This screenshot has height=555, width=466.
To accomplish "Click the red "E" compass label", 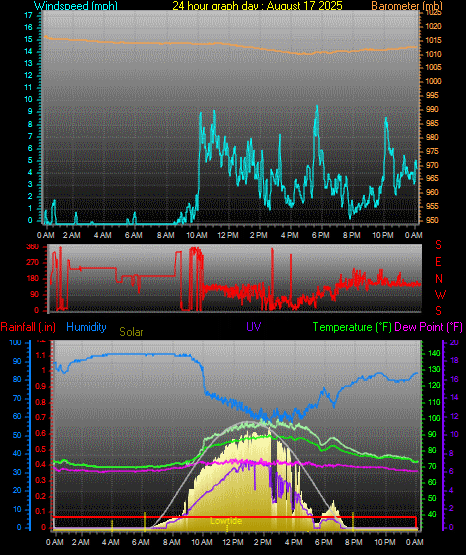I will pyautogui.click(x=438, y=262).
